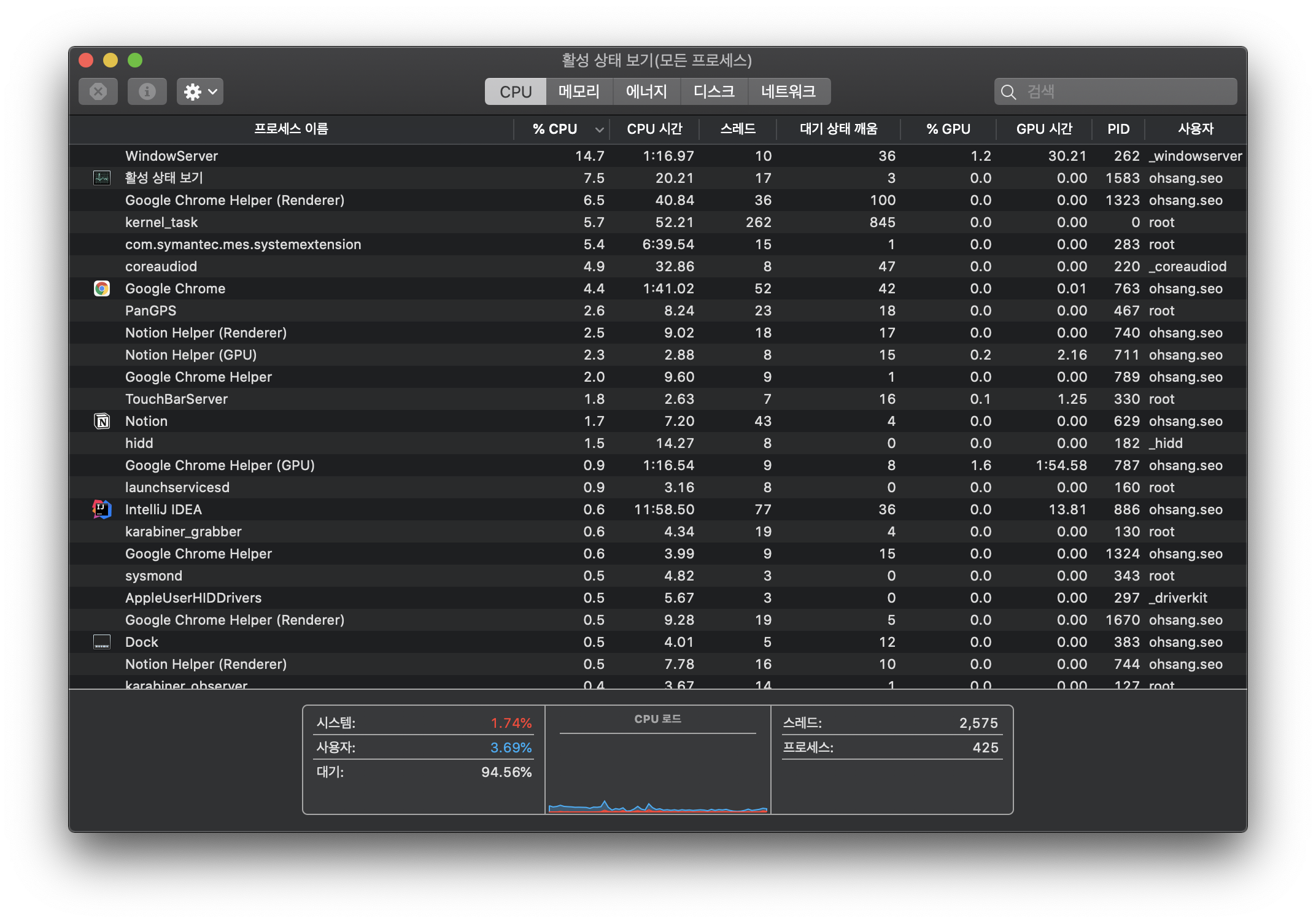This screenshot has height=923, width=1316.
Task: Click the IntelliJ IDEA app icon
Action: coord(102,509)
